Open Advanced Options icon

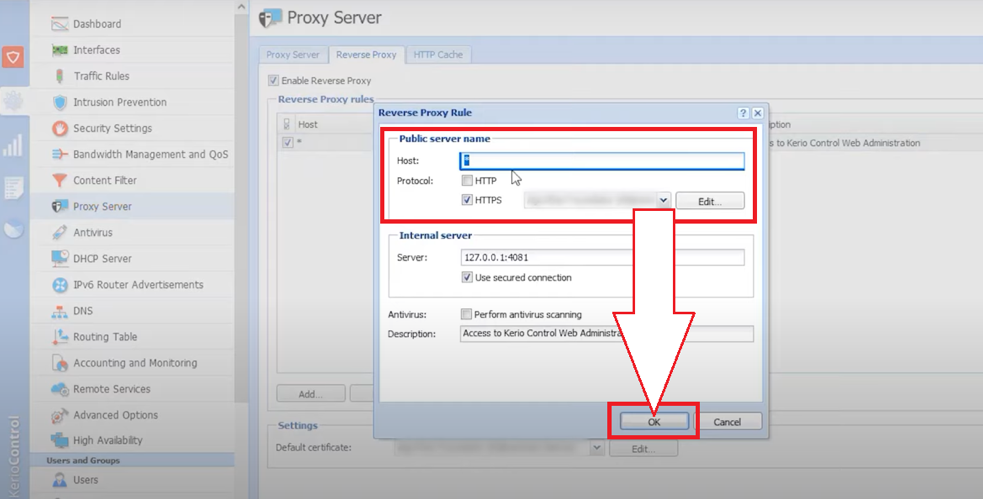click(x=60, y=415)
